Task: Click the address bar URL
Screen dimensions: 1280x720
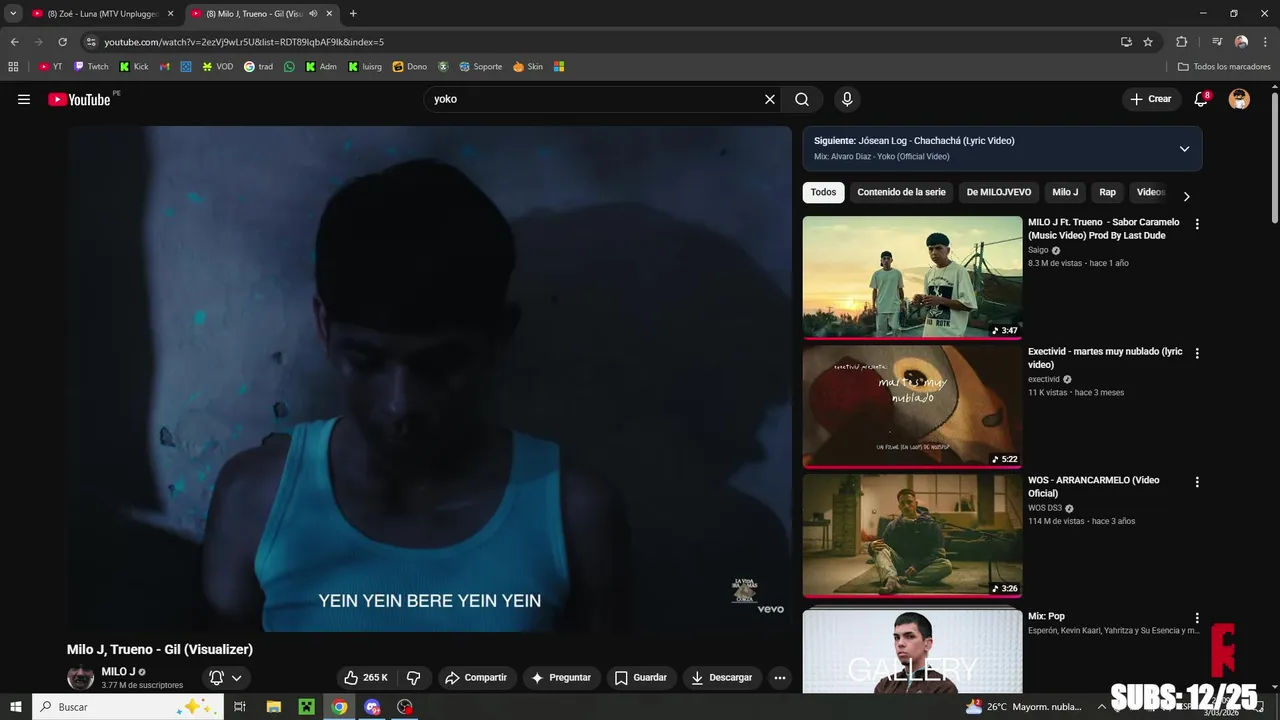Action: click(x=244, y=42)
